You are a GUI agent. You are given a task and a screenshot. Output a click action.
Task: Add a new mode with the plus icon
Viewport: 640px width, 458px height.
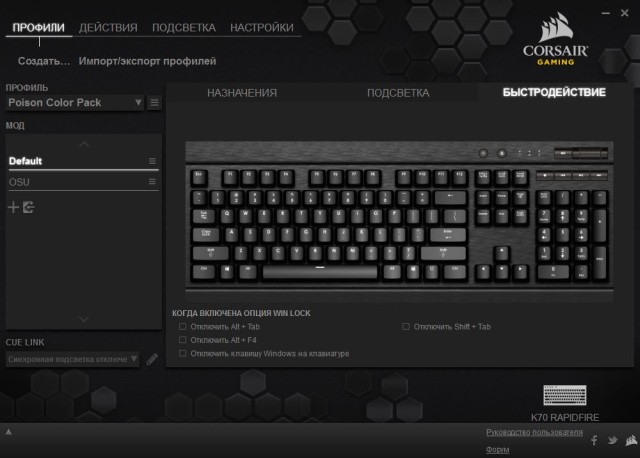tap(13, 207)
